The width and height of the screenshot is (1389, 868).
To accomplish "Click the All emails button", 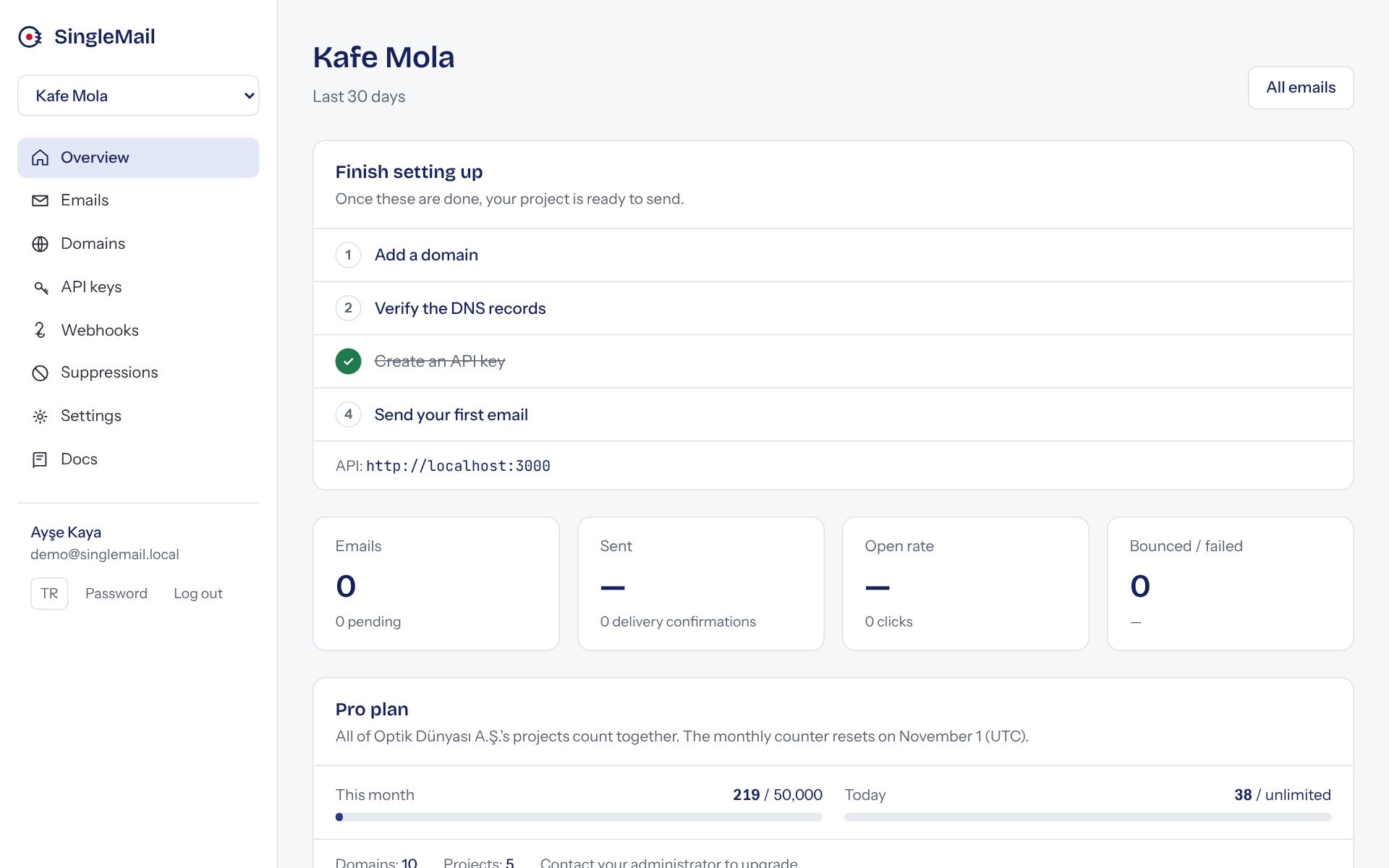I will coord(1301,88).
